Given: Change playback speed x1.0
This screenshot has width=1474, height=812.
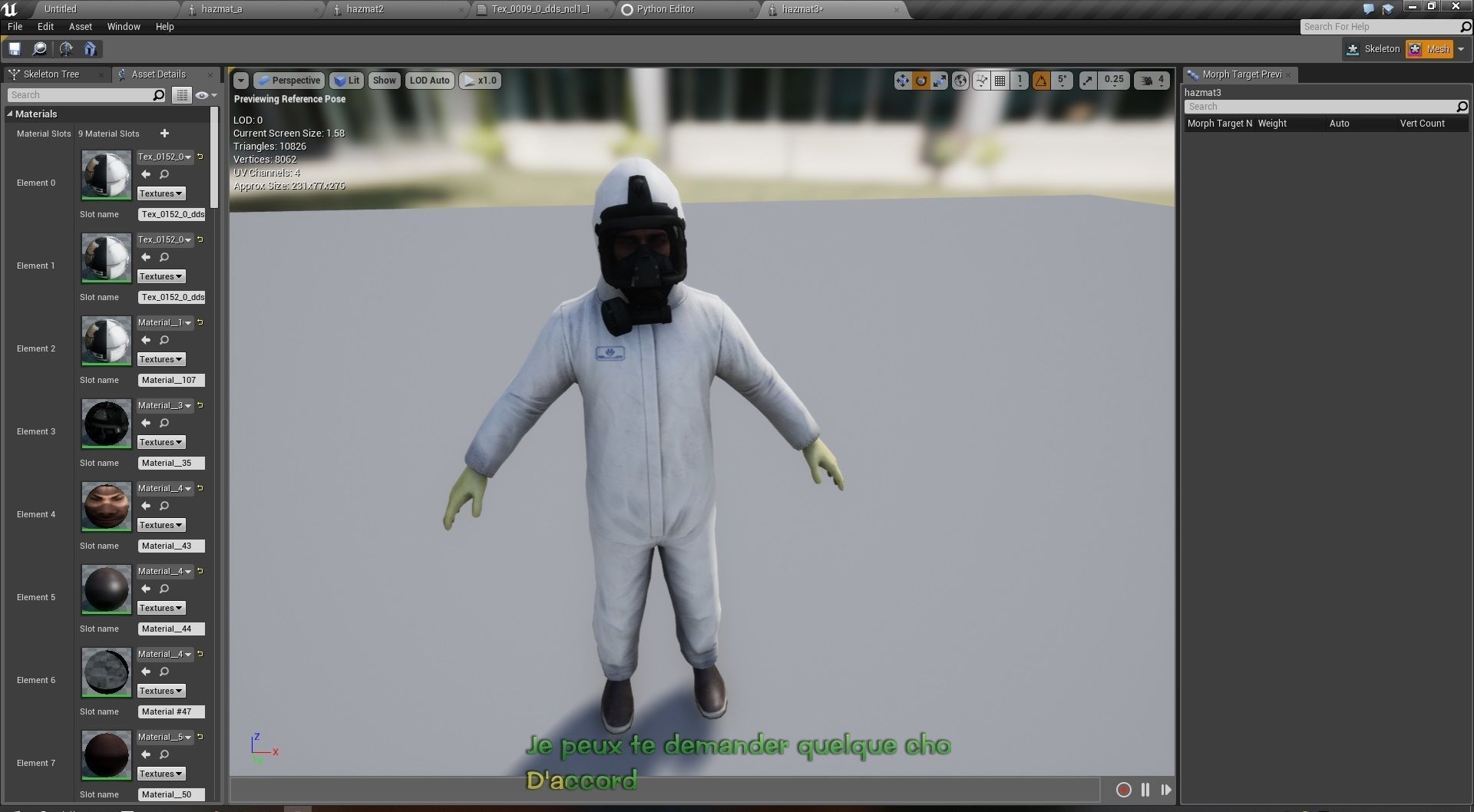Looking at the screenshot, I should 481,81.
